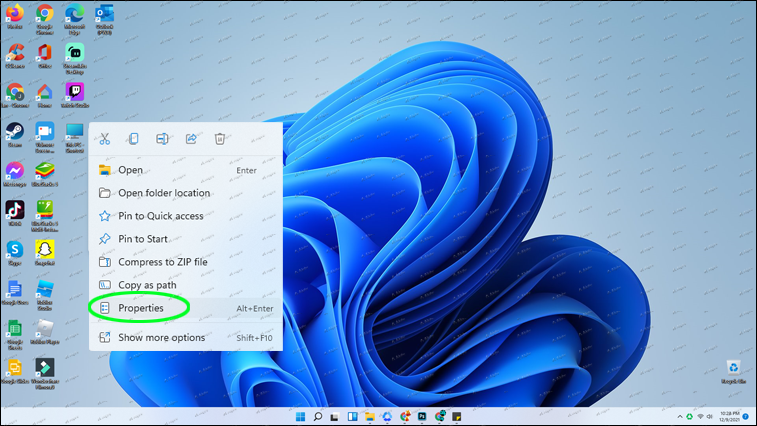Choose Open from the context menu

coord(186,170)
